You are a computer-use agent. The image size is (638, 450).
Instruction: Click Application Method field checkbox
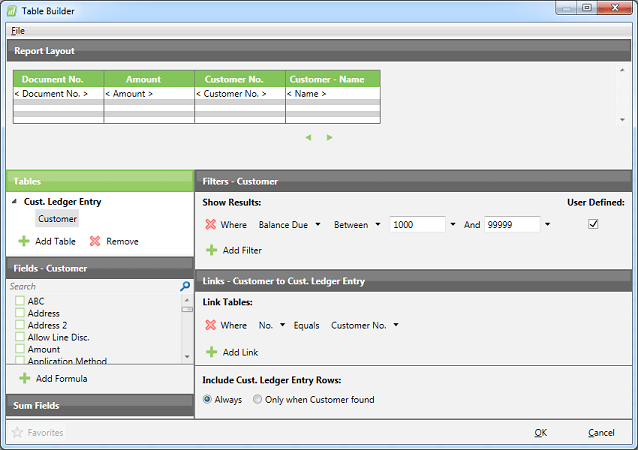click(20, 360)
